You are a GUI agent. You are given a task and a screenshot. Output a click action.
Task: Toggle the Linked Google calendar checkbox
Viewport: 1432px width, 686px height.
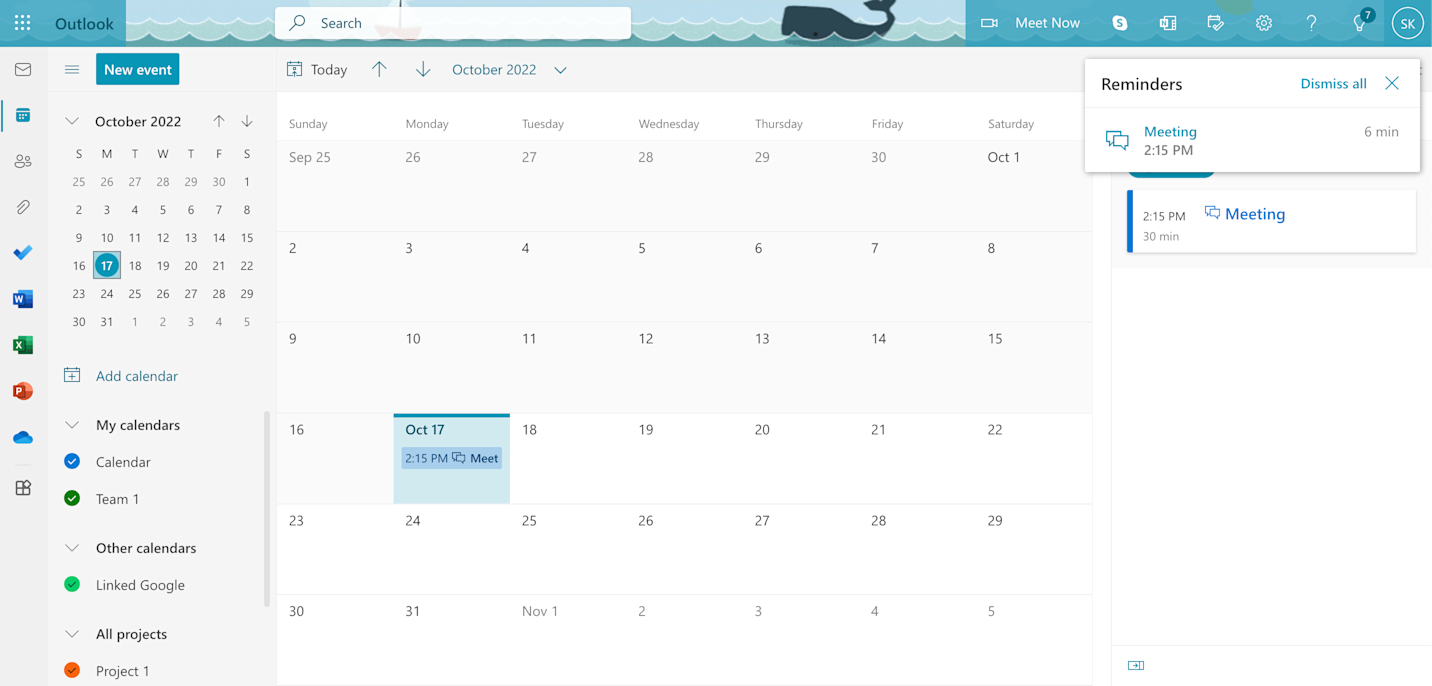click(x=72, y=584)
